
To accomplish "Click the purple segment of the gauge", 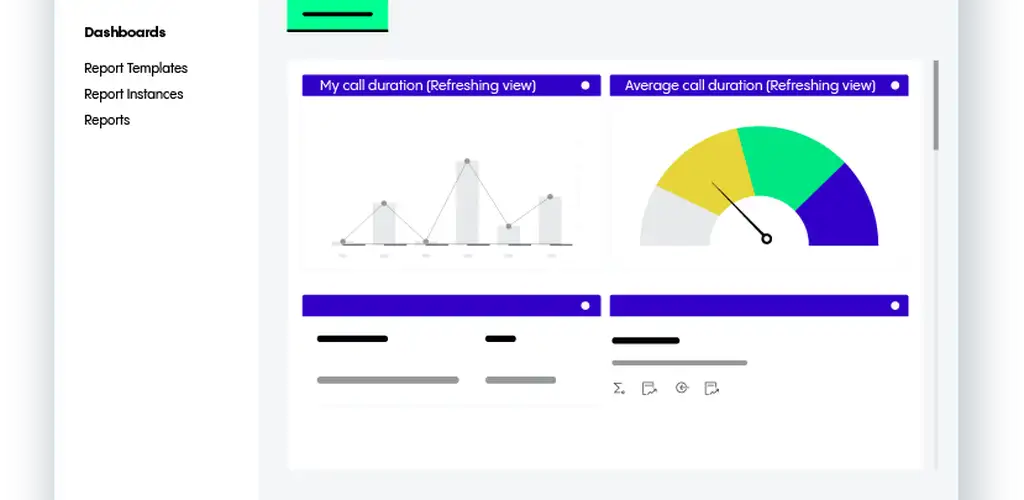I will pyautogui.click(x=845, y=212).
